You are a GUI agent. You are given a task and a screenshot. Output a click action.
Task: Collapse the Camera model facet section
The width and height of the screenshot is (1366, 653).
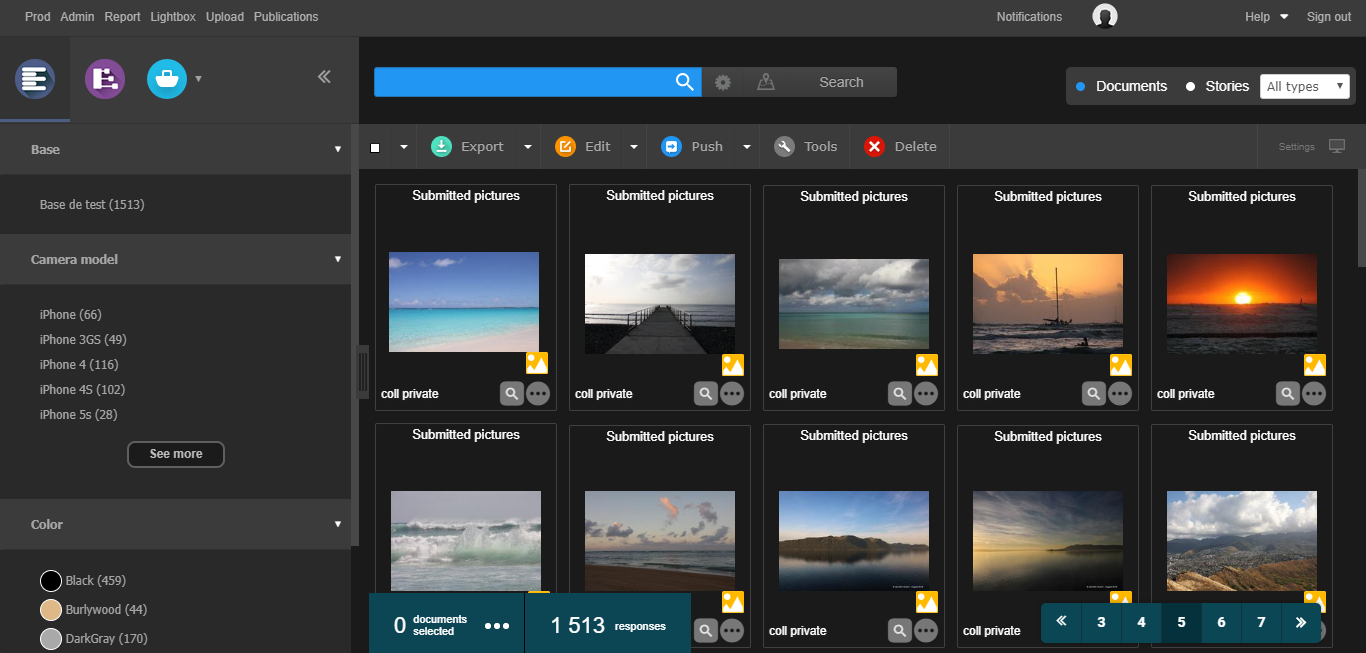click(338, 259)
